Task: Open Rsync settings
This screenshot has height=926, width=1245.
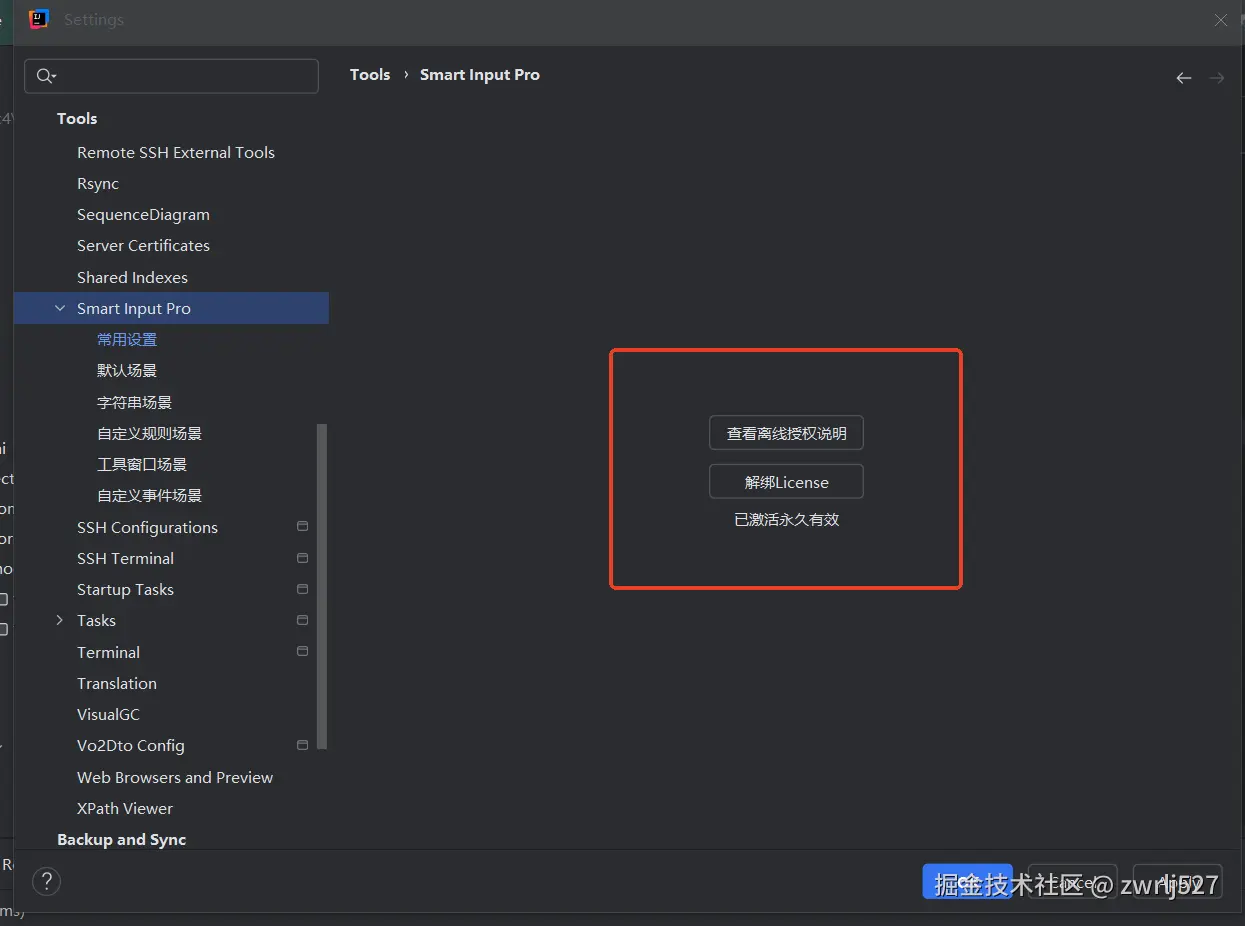Action: (98, 184)
